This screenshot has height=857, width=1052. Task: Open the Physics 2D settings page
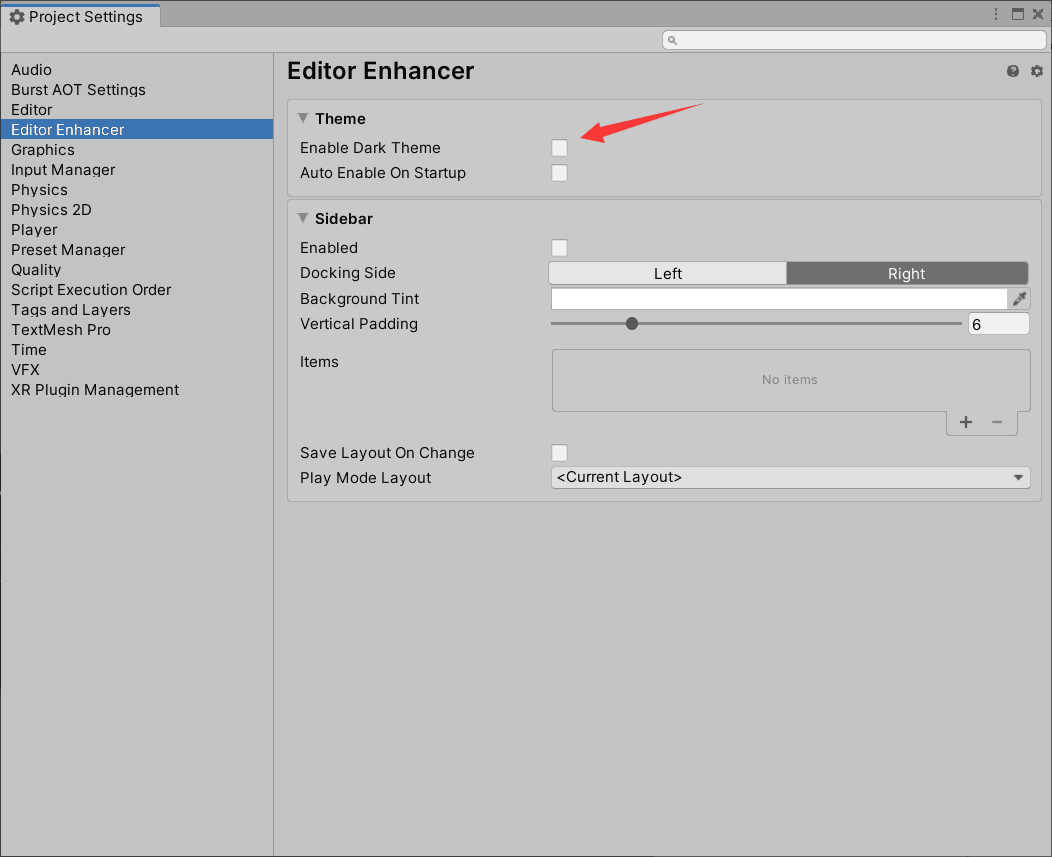click(x=51, y=209)
